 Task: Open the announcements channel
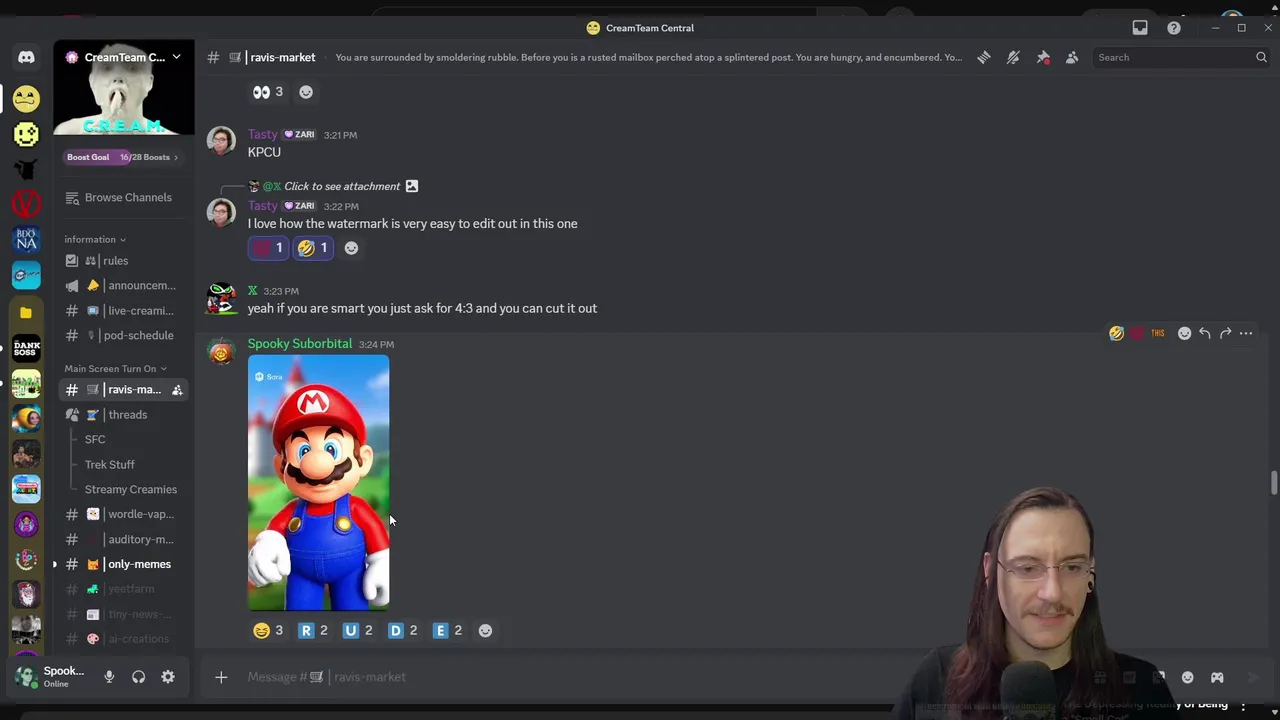[124, 286]
